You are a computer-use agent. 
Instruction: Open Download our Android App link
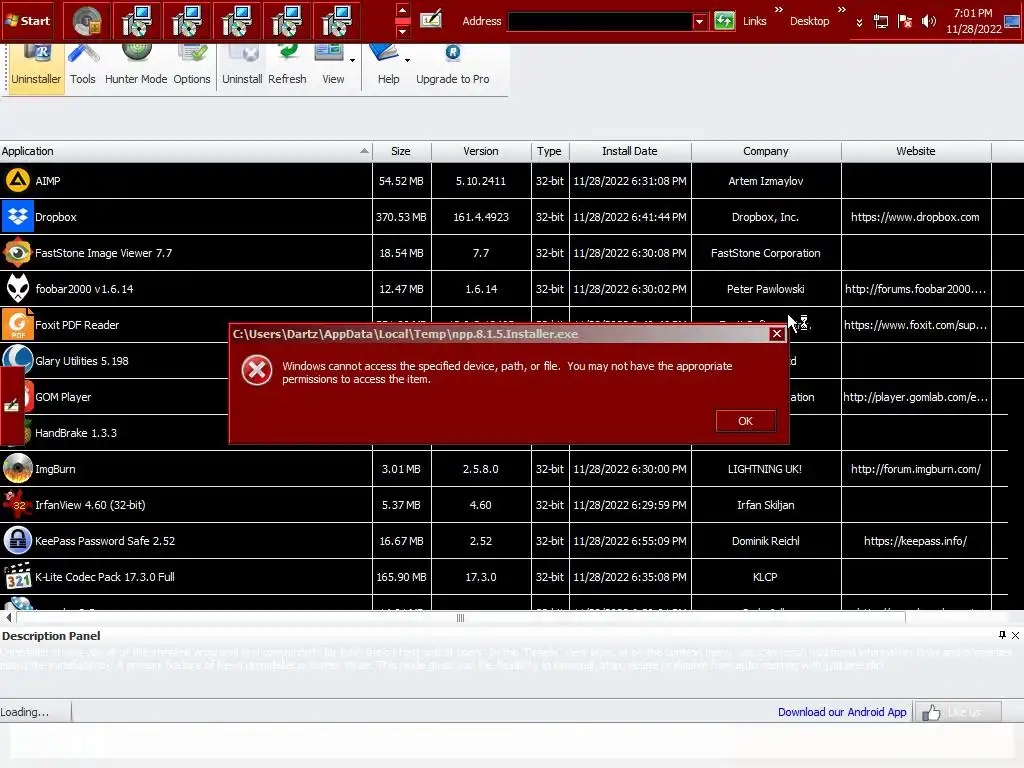pos(842,712)
